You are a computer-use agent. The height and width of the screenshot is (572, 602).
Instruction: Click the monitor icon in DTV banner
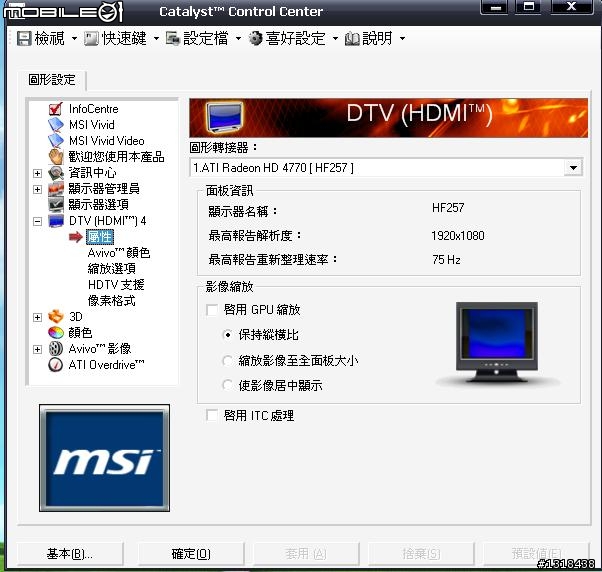(x=224, y=117)
